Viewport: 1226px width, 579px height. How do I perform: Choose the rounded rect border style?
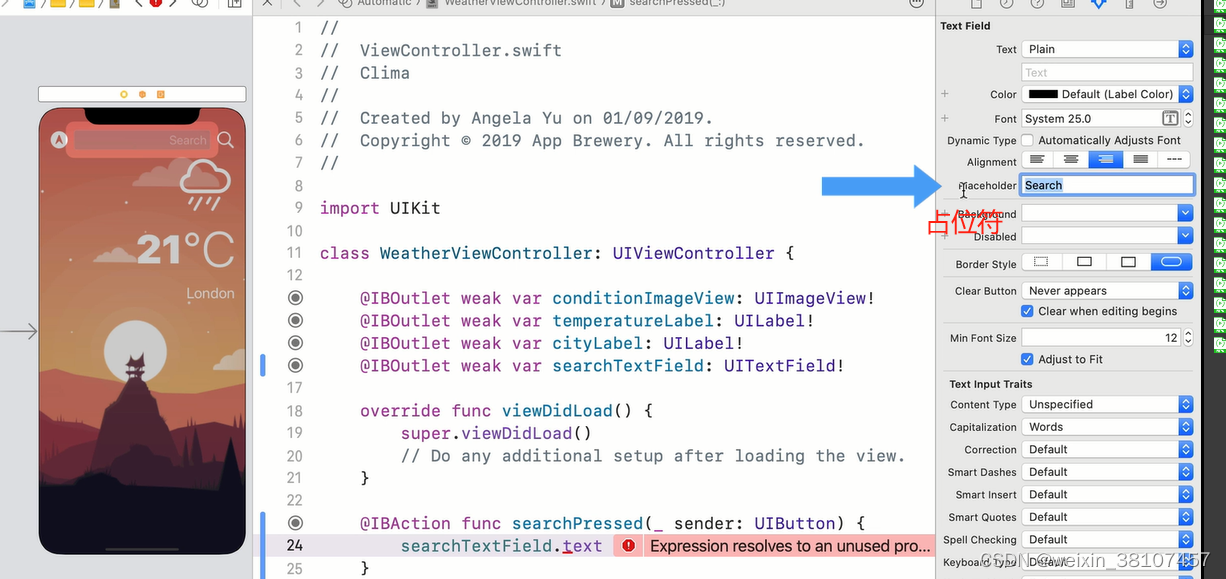coord(1172,263)
